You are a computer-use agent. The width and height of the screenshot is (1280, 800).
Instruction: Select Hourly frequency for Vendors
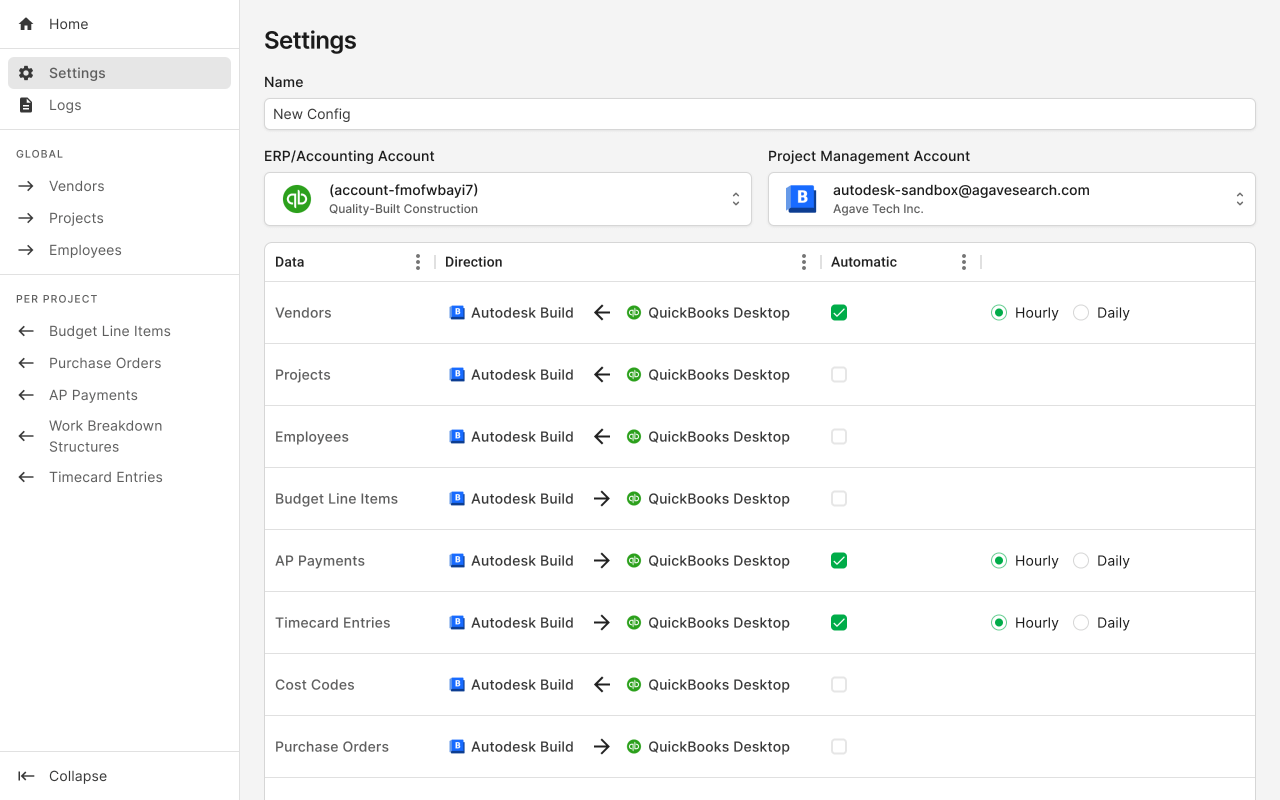click(x=999, y=313)
